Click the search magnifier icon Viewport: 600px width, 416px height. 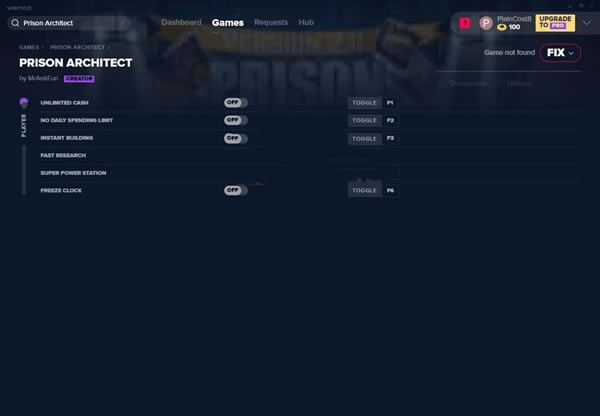[16, 22]
